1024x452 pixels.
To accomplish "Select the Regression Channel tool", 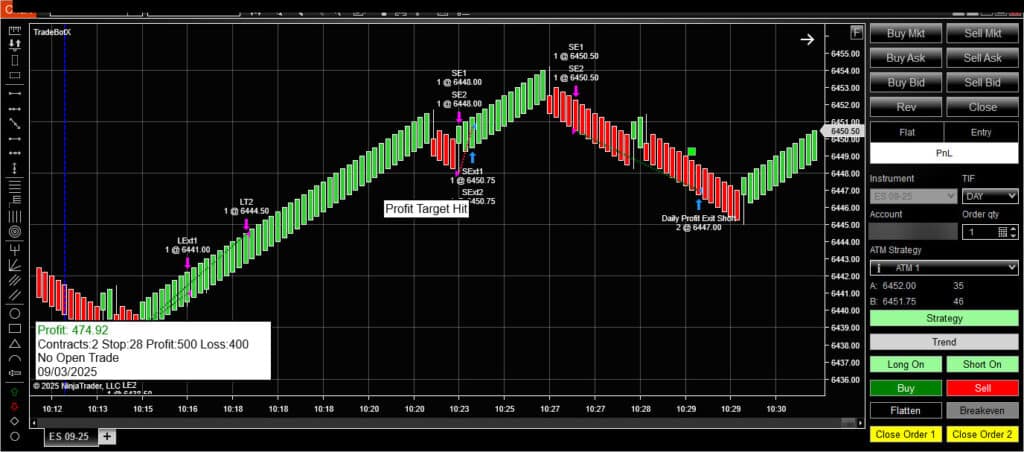I will 14,280.
